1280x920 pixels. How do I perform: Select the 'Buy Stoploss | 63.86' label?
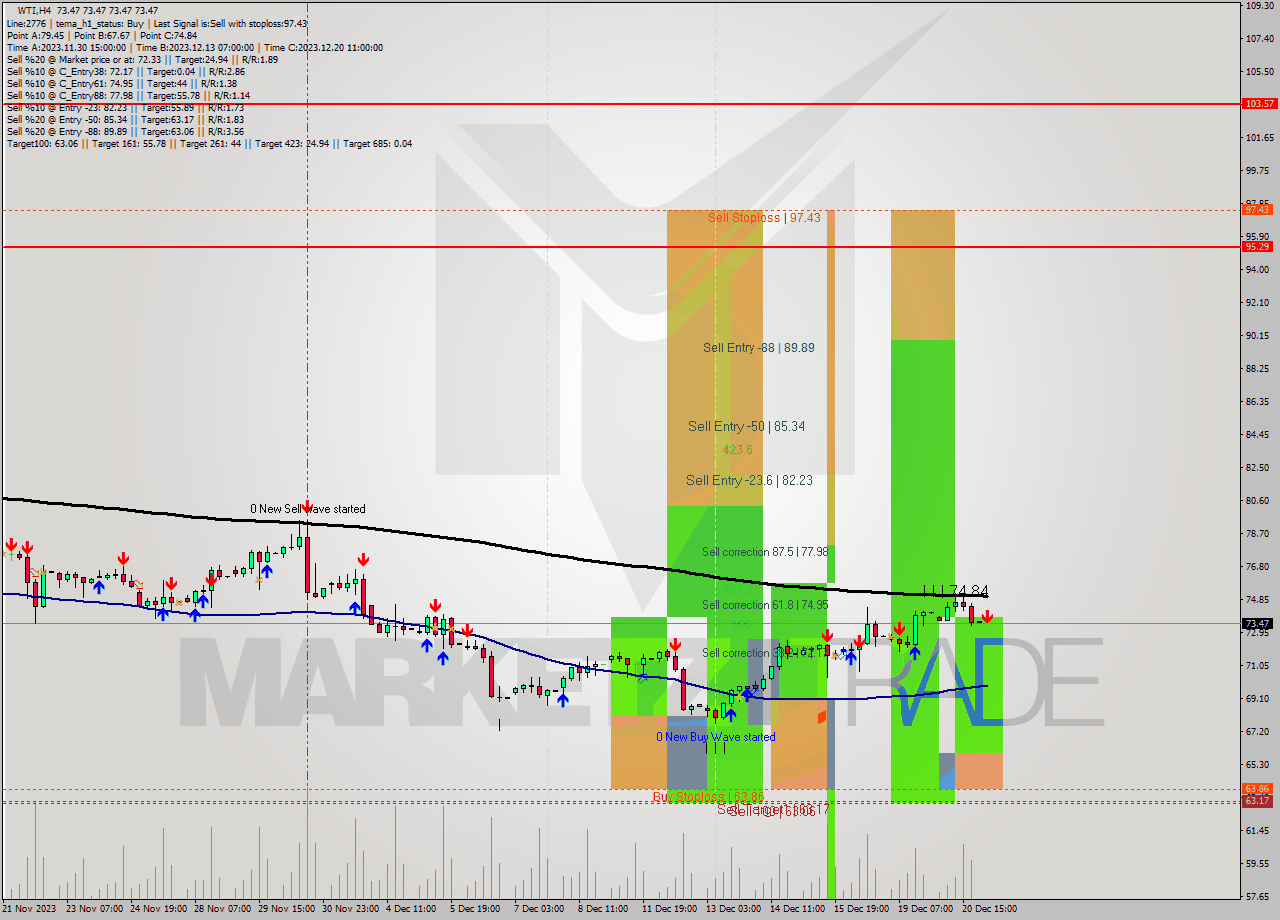pos(708,796)
